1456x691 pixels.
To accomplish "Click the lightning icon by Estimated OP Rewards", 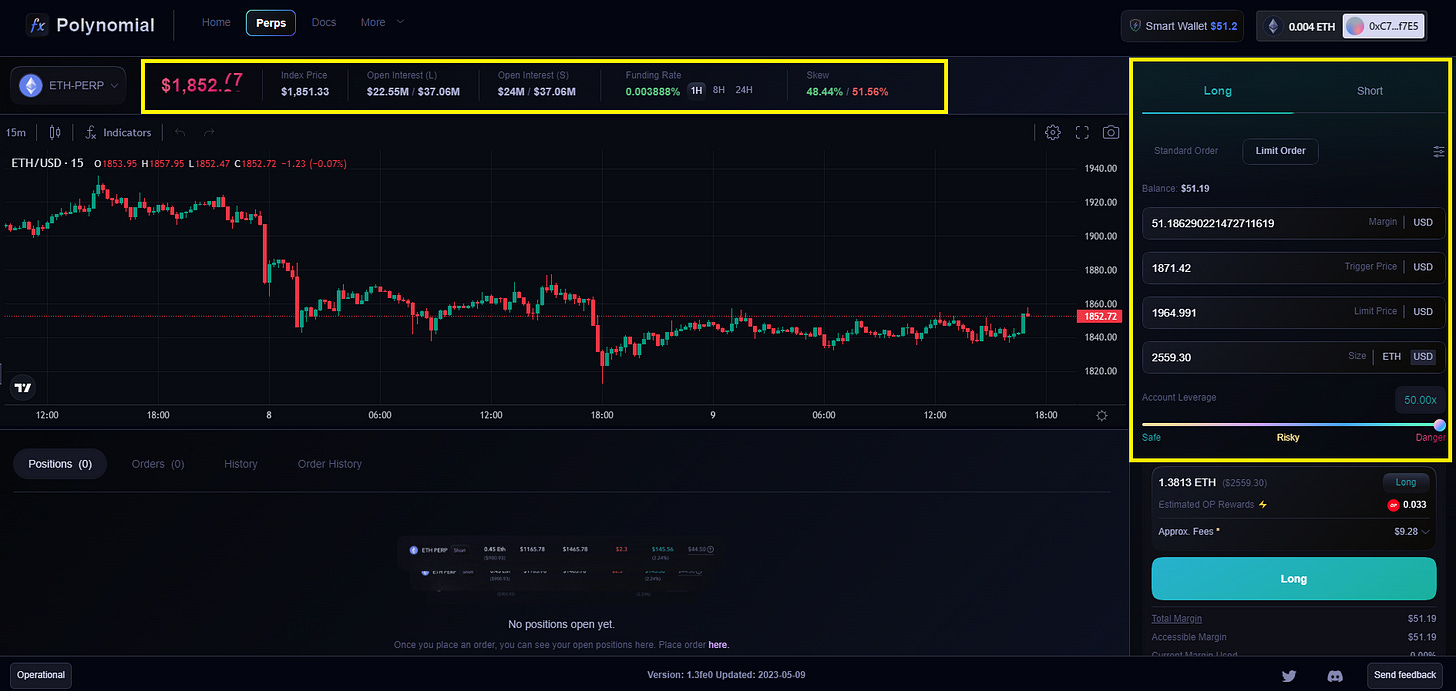I will [1263, 505].
